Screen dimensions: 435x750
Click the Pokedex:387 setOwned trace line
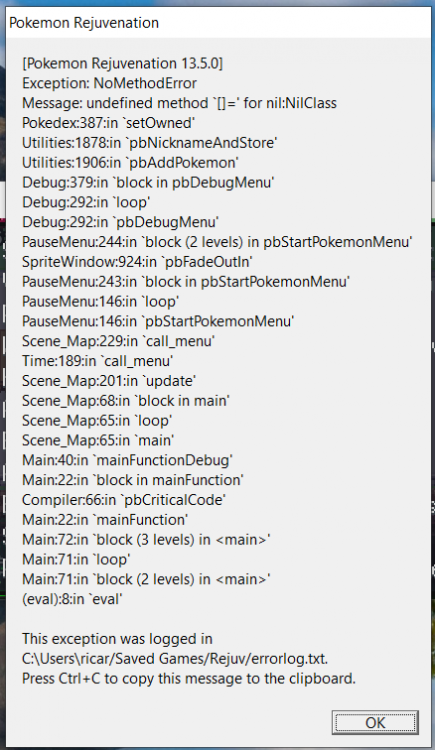[x=108, y=123]
